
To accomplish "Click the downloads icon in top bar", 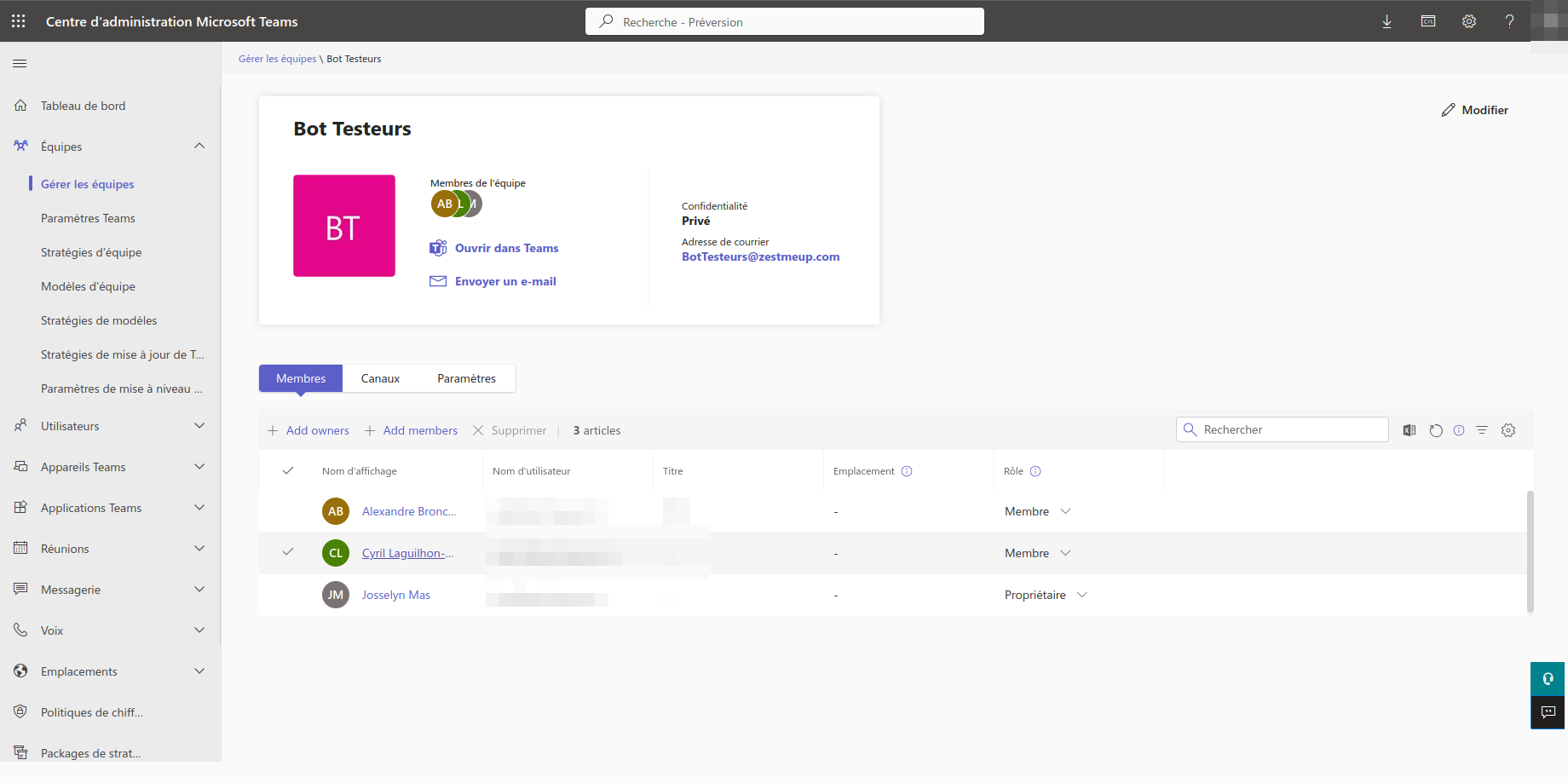I will point(1387,21).
